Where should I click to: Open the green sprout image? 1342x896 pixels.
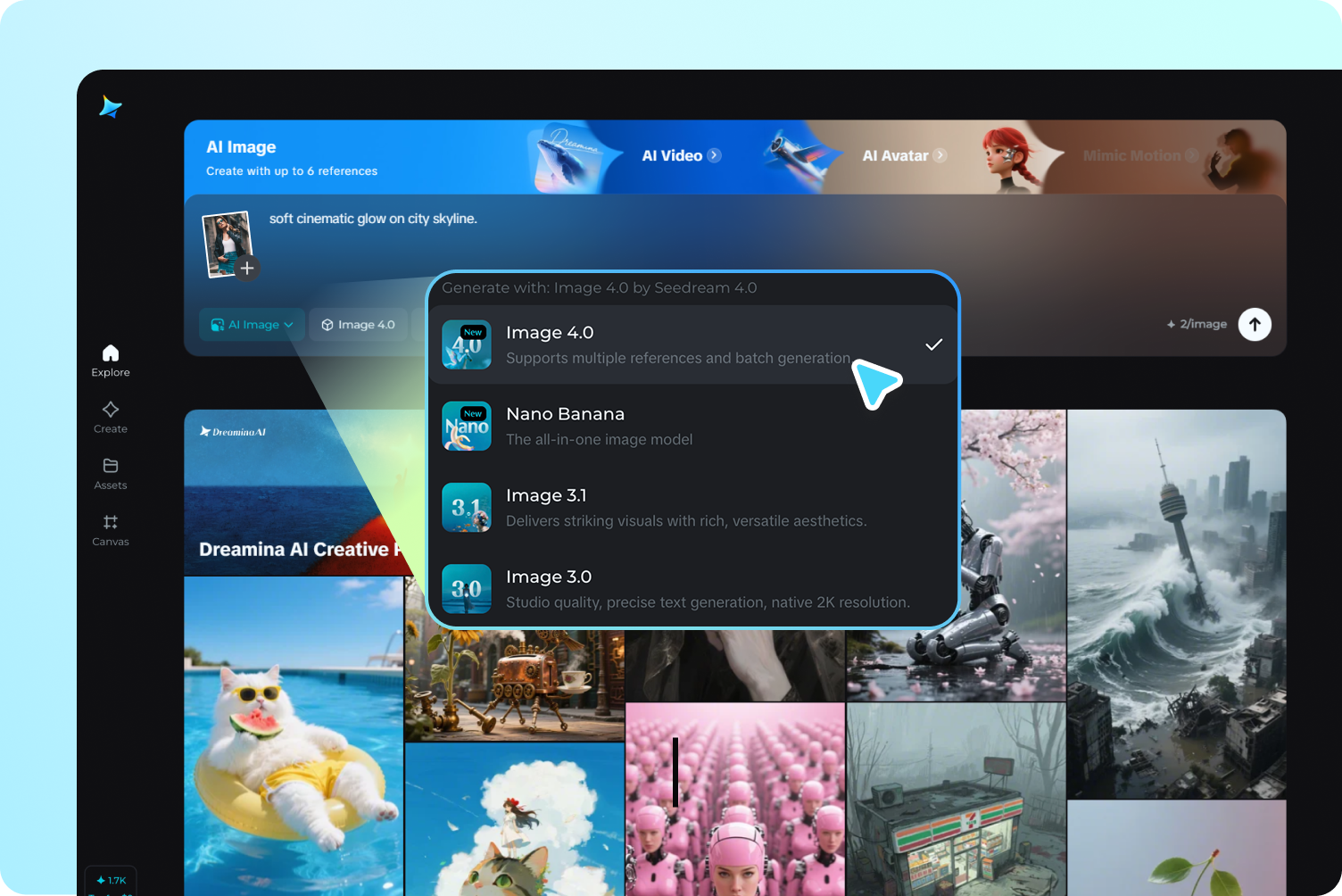click(x=1177, y=848)
